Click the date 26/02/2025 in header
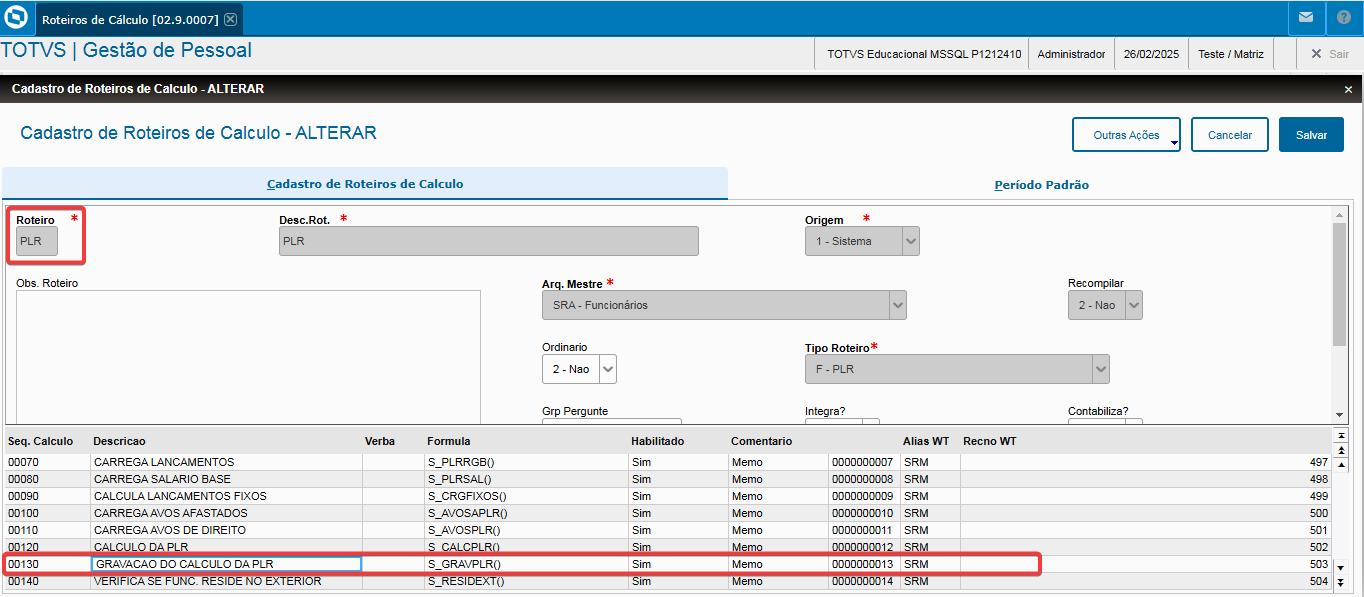 tap(1152, 54)
